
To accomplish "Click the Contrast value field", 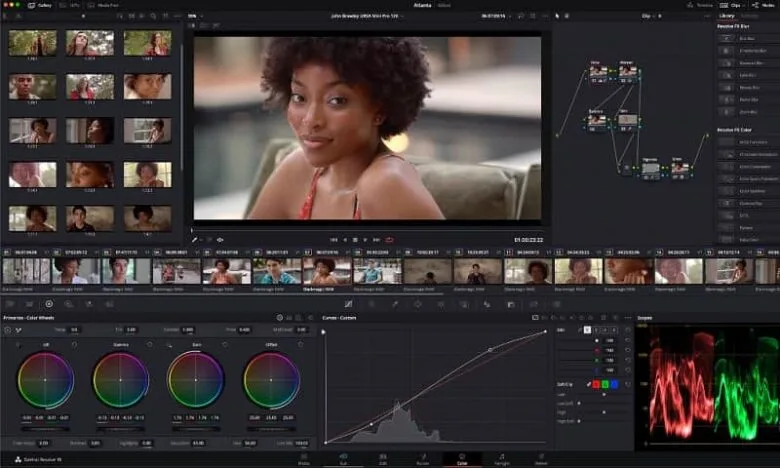I will tap(188, 330).
